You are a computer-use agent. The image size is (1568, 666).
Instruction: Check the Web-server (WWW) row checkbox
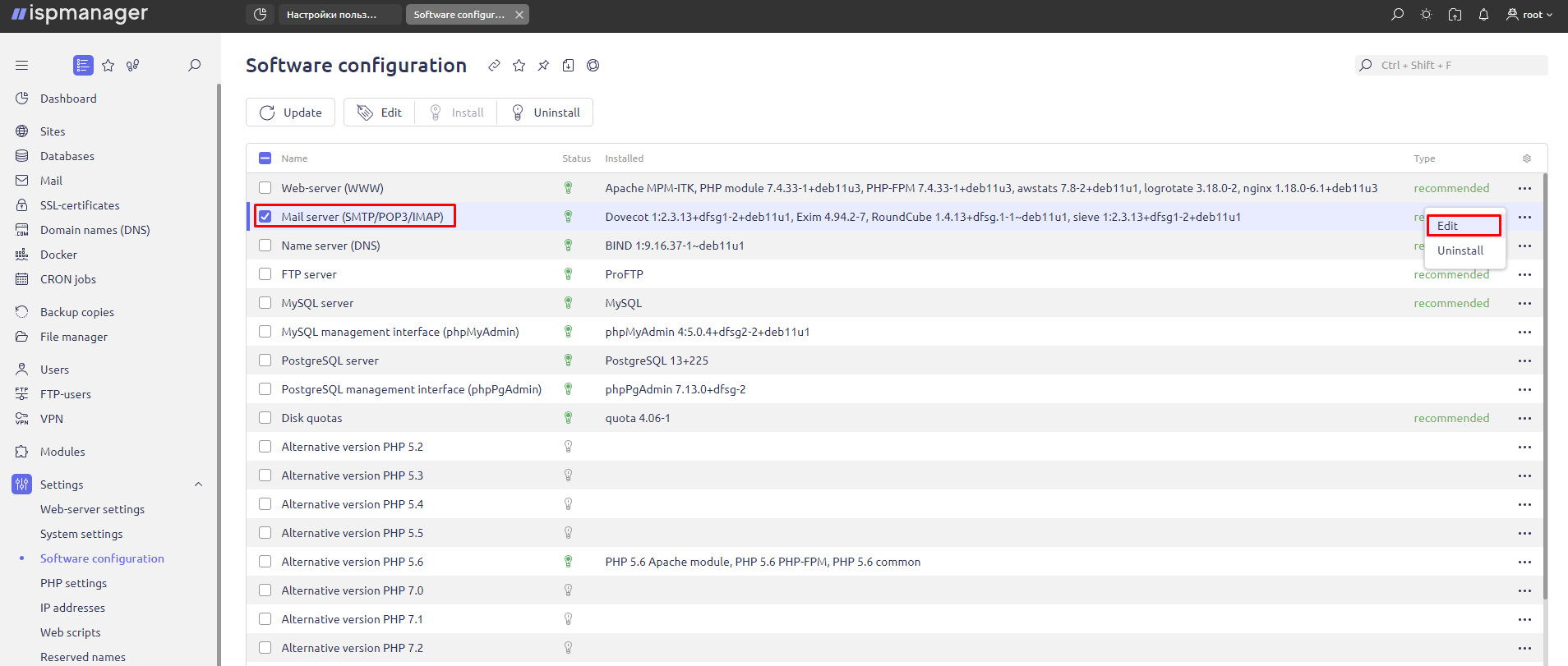pos(265,188)
